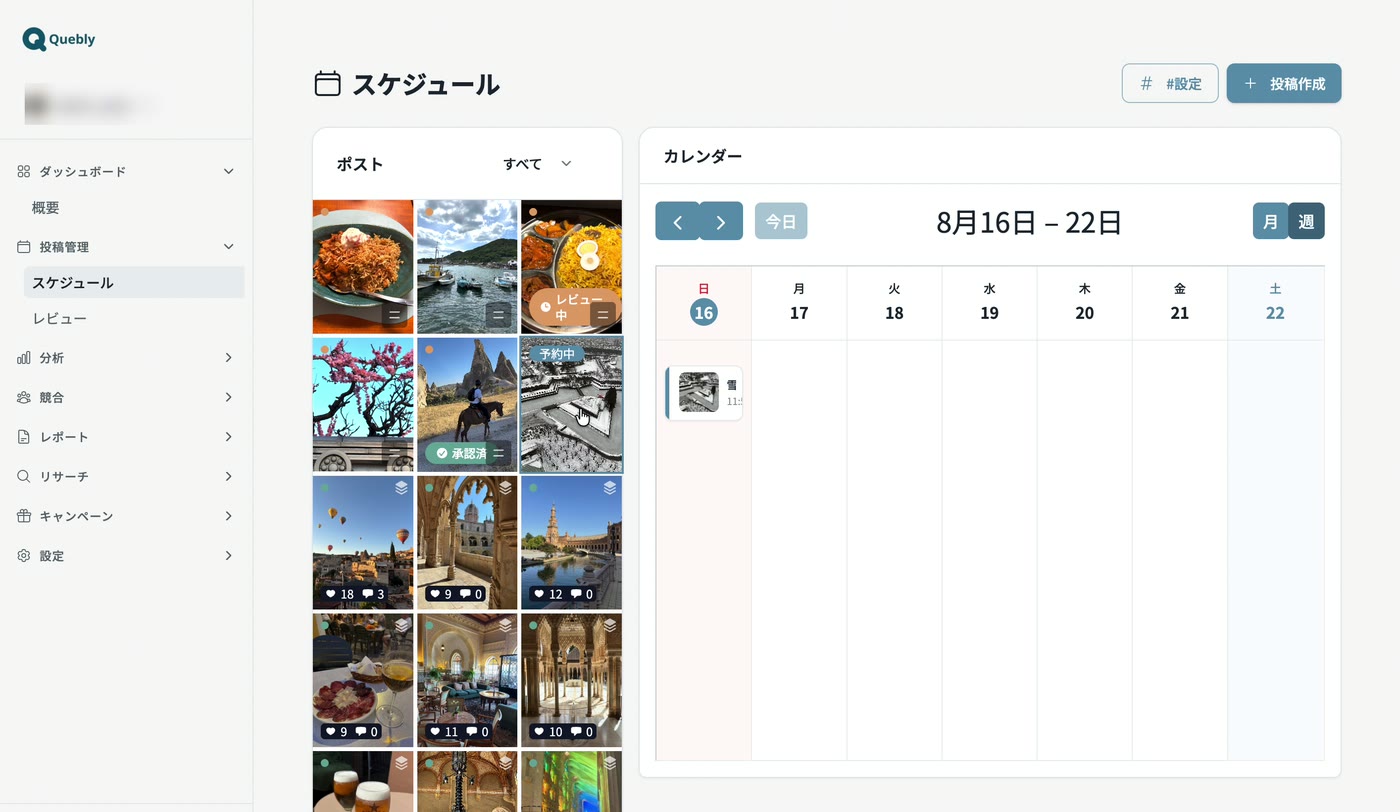This screenshot has width=1400, height=812.
Task: Open the すべて post filter dropdown
Action: pos(537,164)
